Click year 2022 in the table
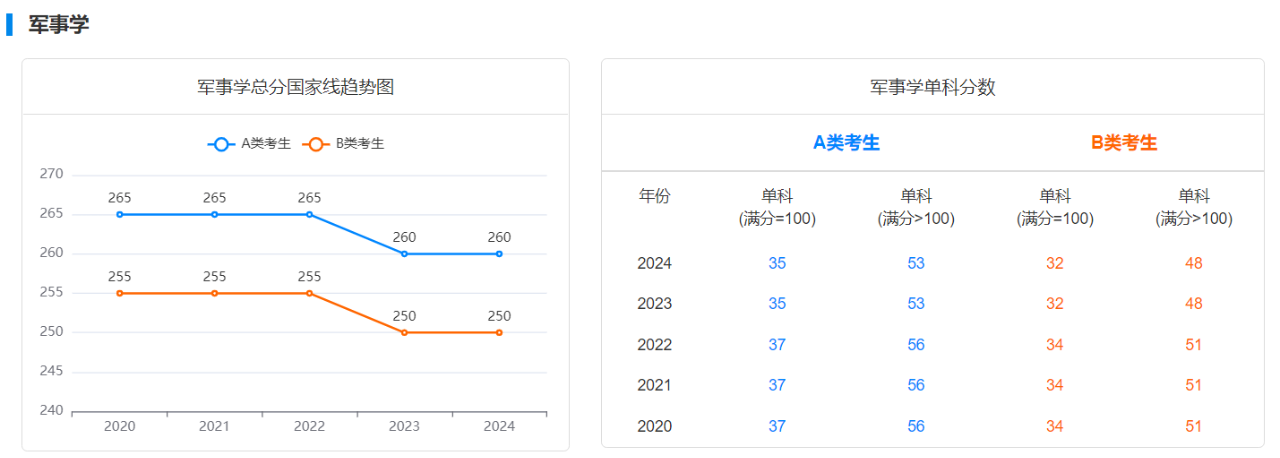The width and height of the screenshot is (1280, 458). pos(655,345)
